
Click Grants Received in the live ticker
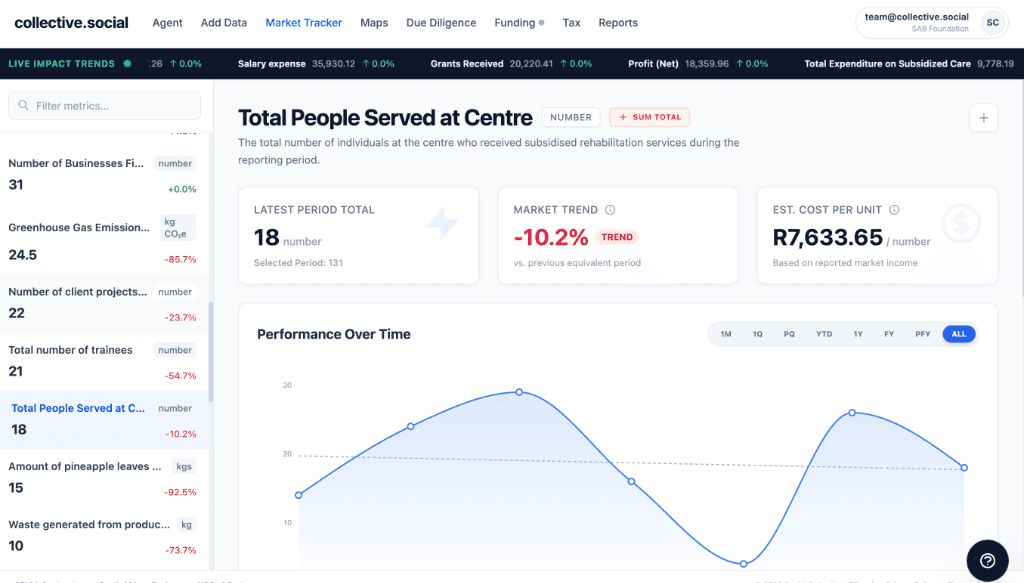511,63
